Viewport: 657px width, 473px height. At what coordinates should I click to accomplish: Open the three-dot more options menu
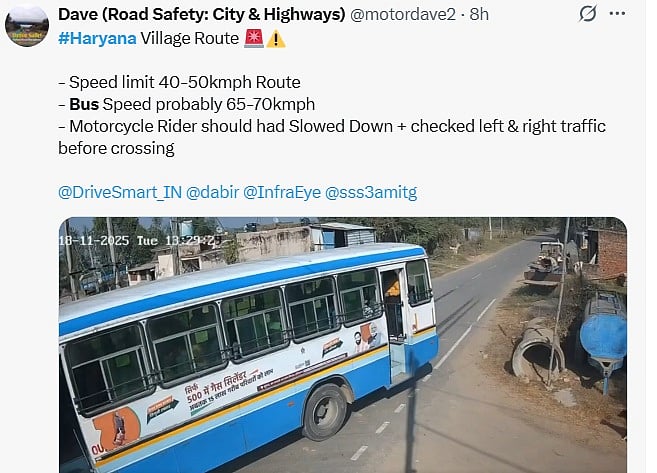[617, 14]
